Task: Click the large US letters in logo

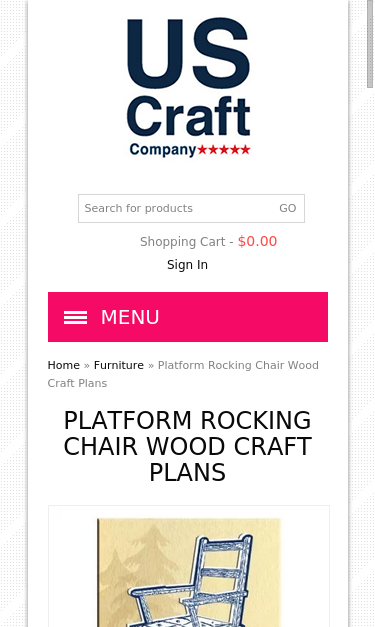Action: [188, 53]
